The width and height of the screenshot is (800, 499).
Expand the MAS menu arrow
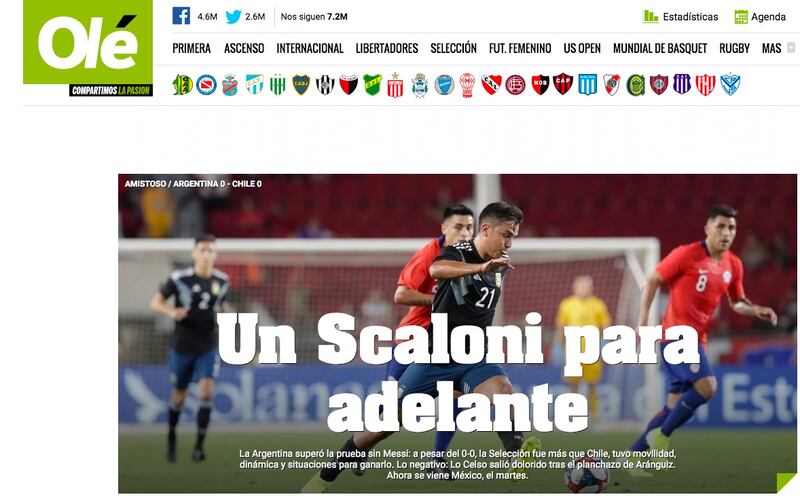point(791,48)
